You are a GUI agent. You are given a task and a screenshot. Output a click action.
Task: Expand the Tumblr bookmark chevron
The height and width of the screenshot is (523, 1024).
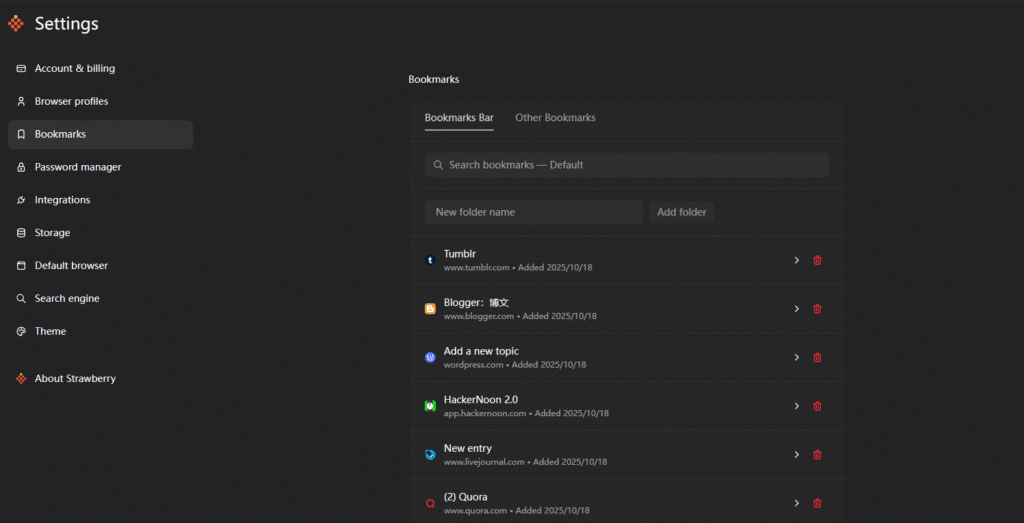(797, 260)
